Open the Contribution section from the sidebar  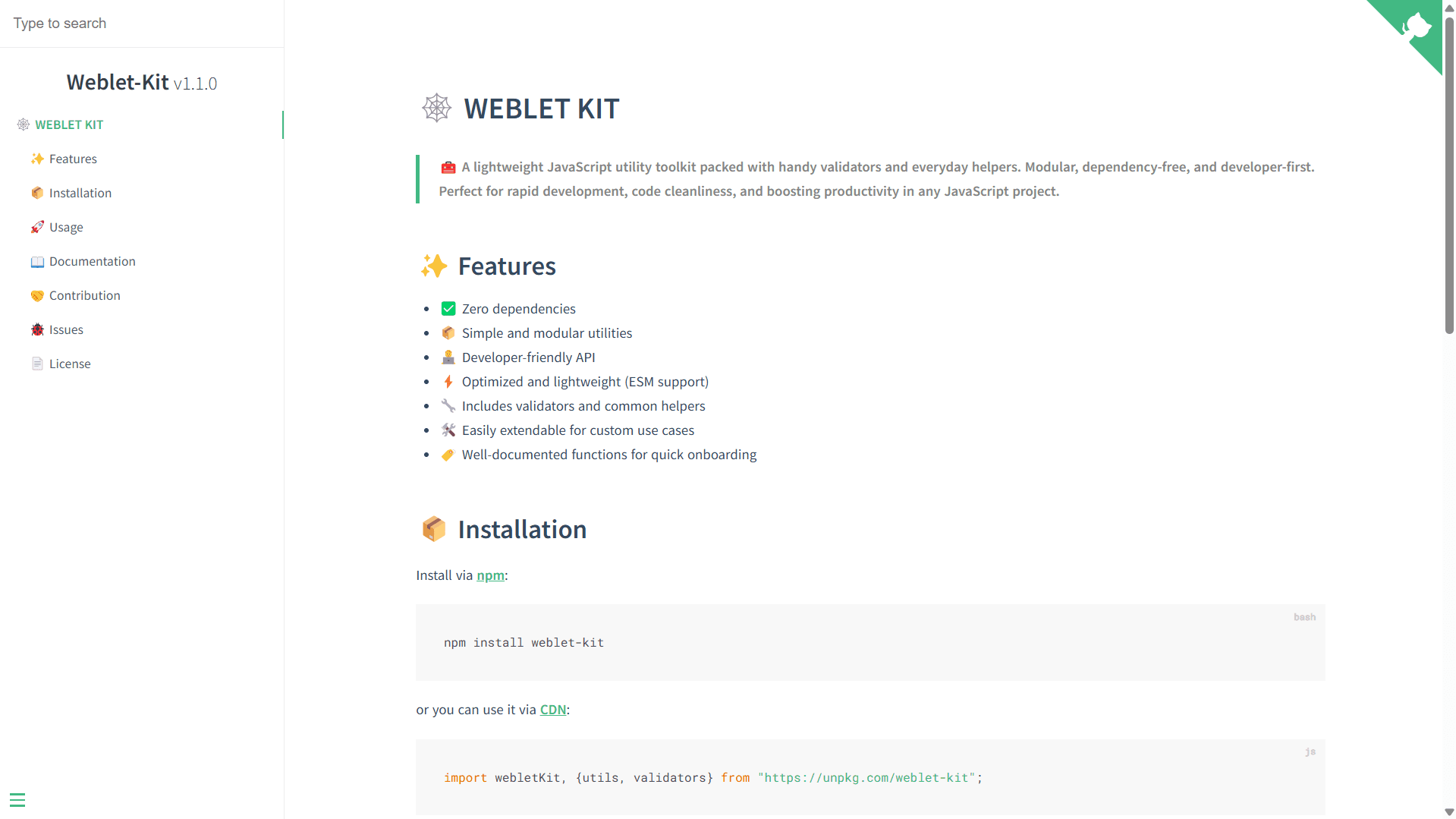click(x=84, y=295)
